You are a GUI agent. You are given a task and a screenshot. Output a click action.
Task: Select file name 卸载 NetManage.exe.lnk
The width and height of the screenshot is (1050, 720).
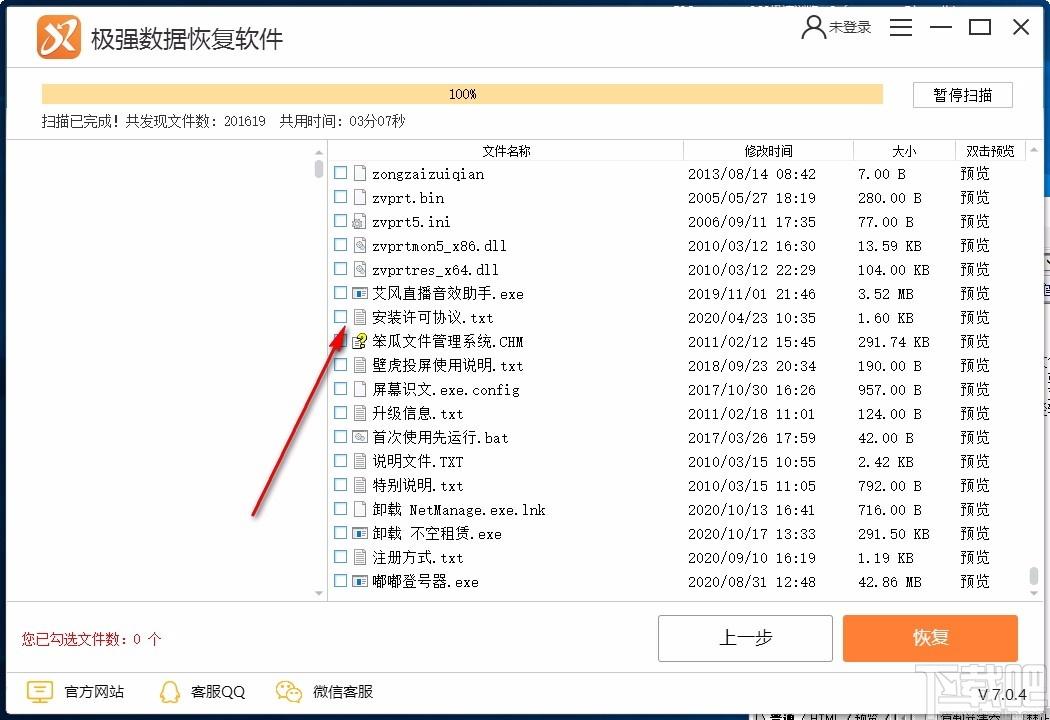459,510
